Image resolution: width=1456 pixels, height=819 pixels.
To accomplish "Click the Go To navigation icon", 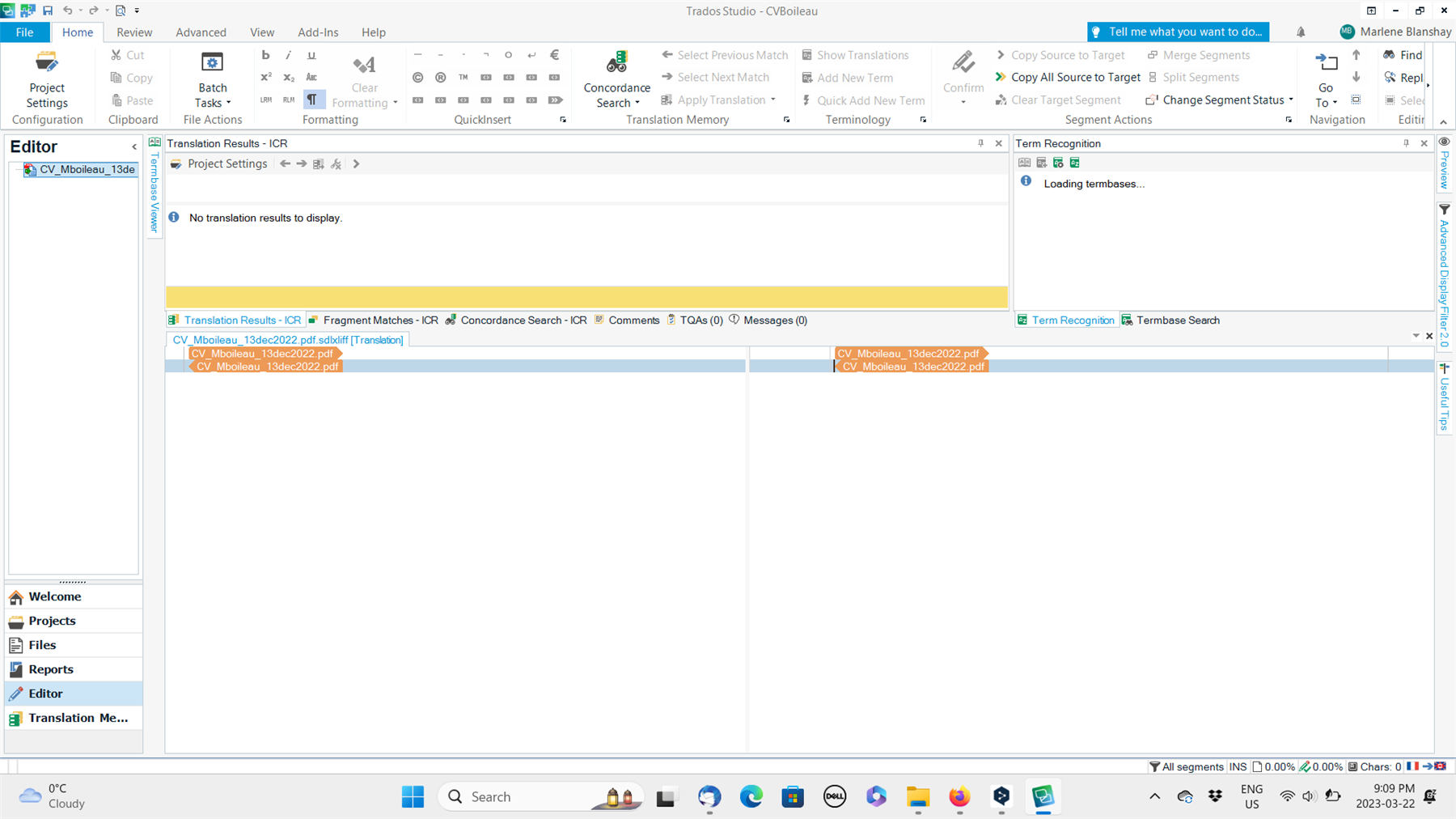I will 1326,63.
